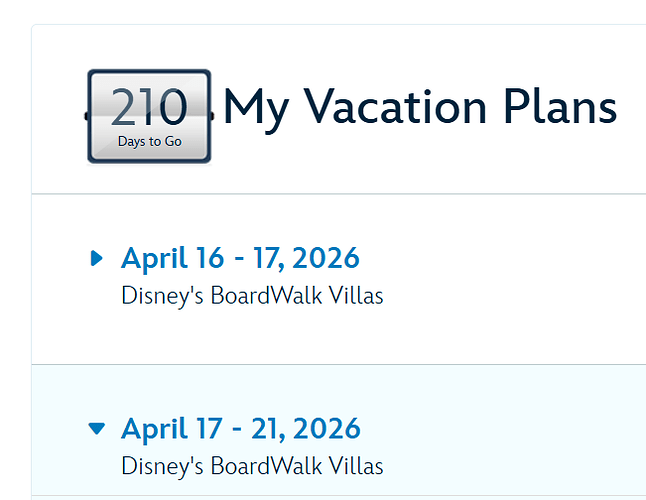Click the word Plans in the page title

tap(560, 107)
